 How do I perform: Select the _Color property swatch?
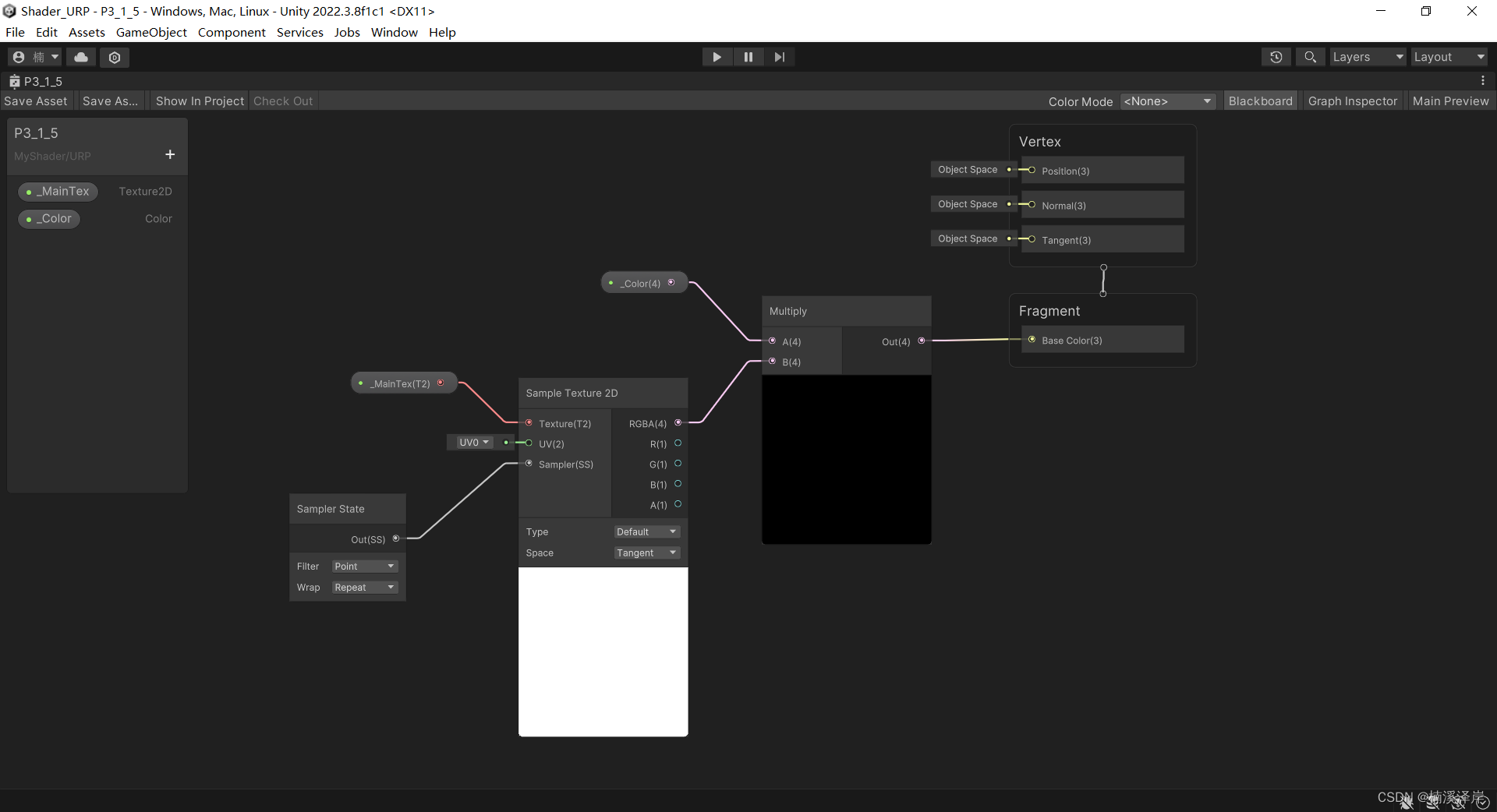(x=49, y=218)
